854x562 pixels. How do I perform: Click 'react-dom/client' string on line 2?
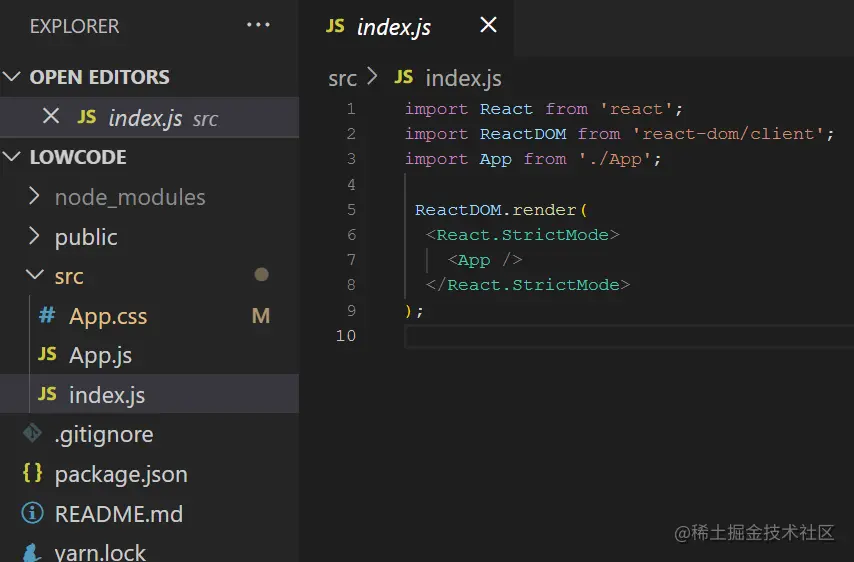tap(727, 134)
